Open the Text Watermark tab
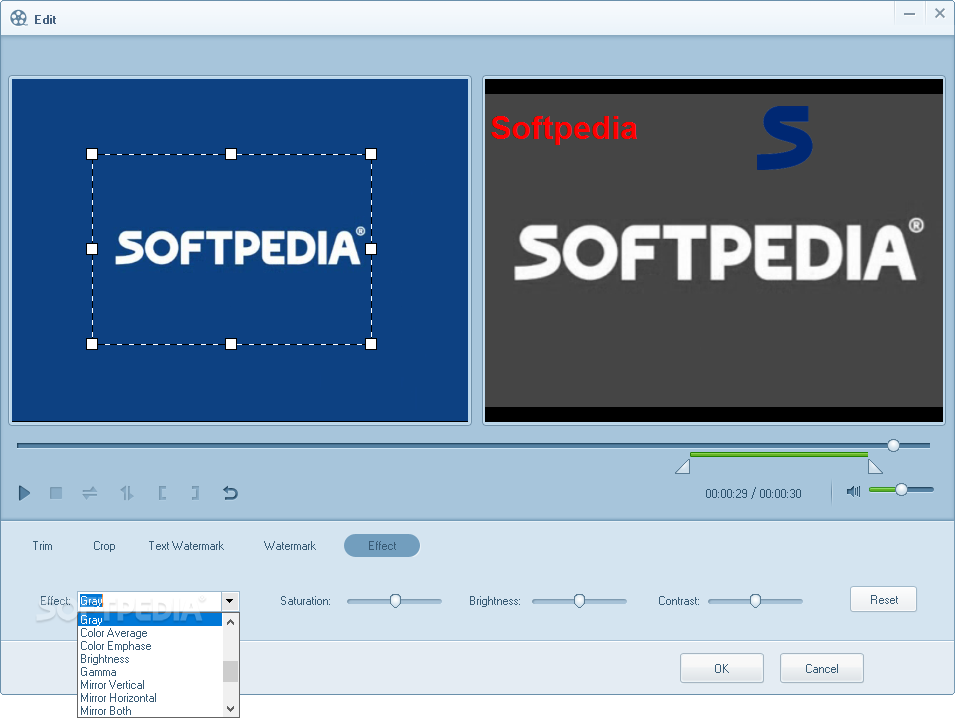The image size is (955, 718). click(186, 546)
